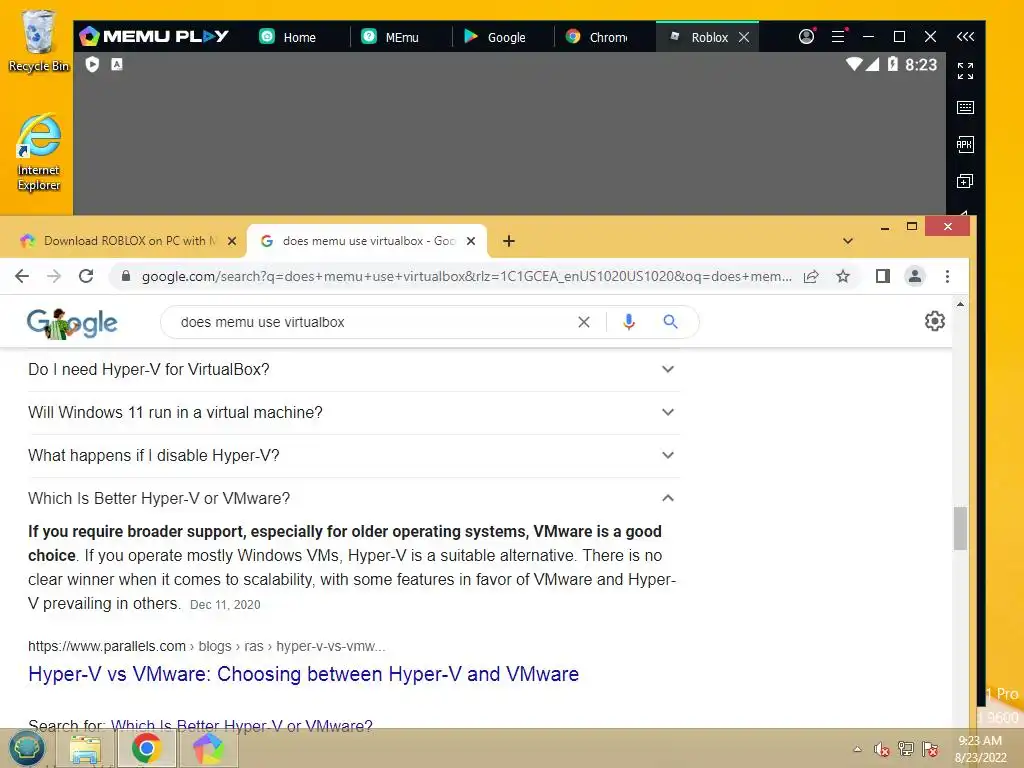Click network icon in system tray
This screenshot has height=768, width=1024.
click(x=906, y=749)
